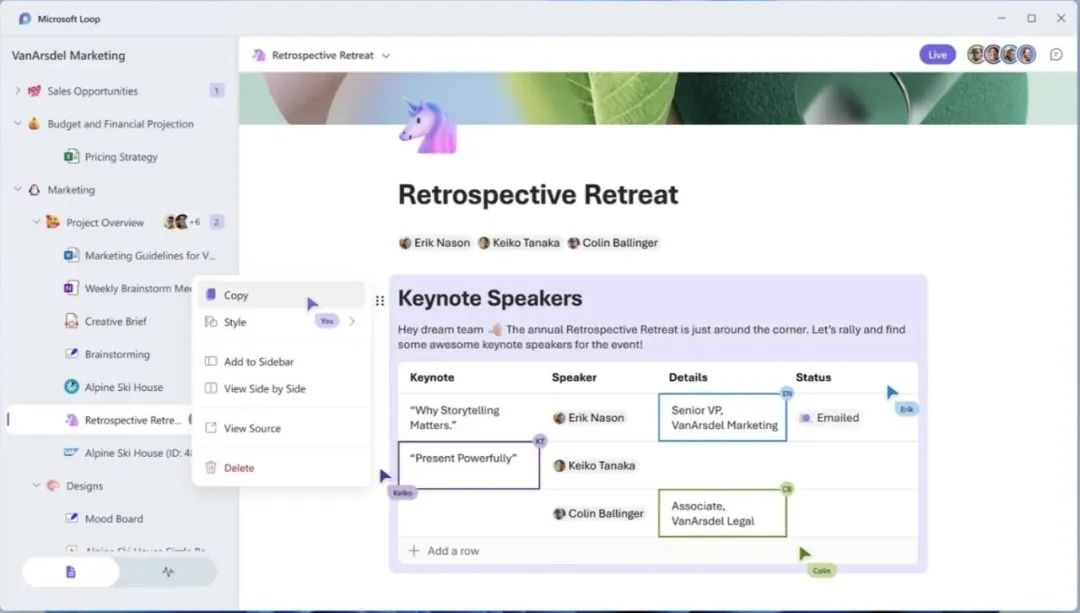Screen dimensions: 1080x613
Task: Click the Style submenu chevron arrow
Action: click(x=352, y=322)
